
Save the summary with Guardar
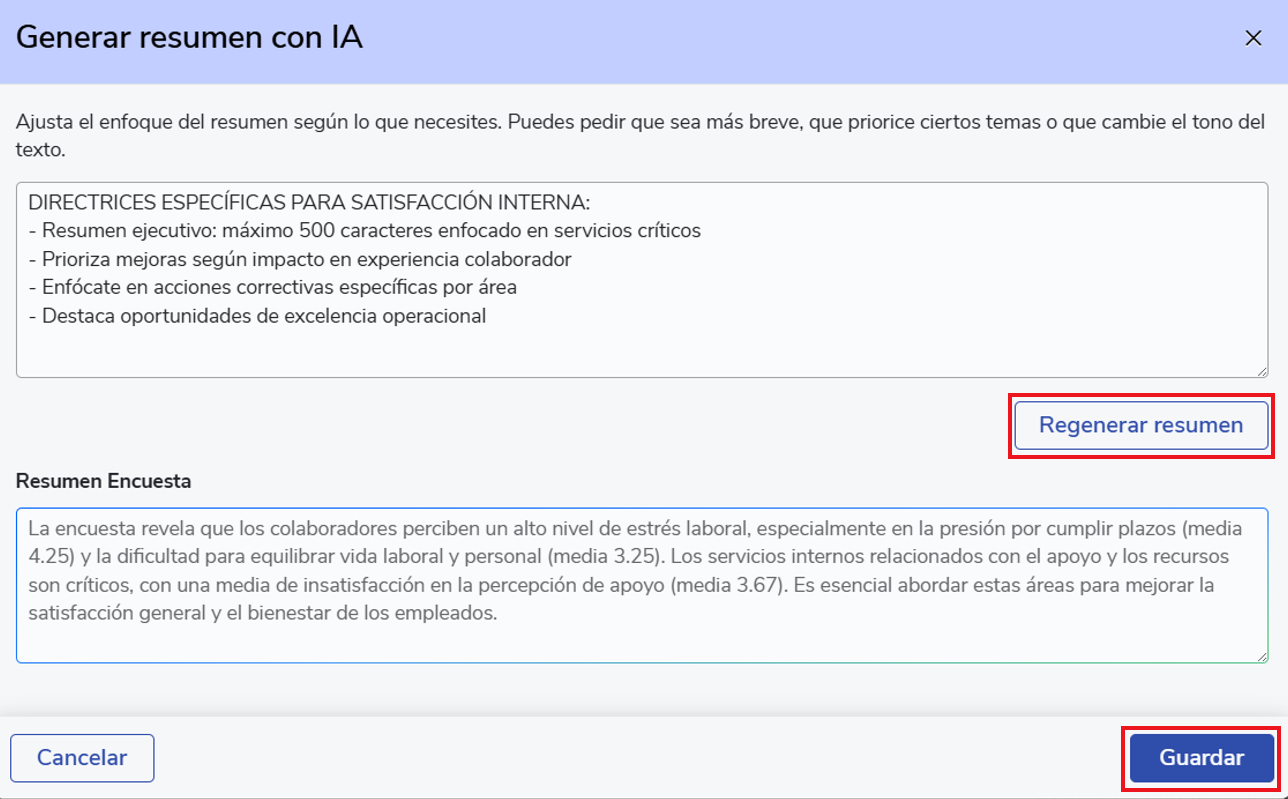(x=1201, y=758)
